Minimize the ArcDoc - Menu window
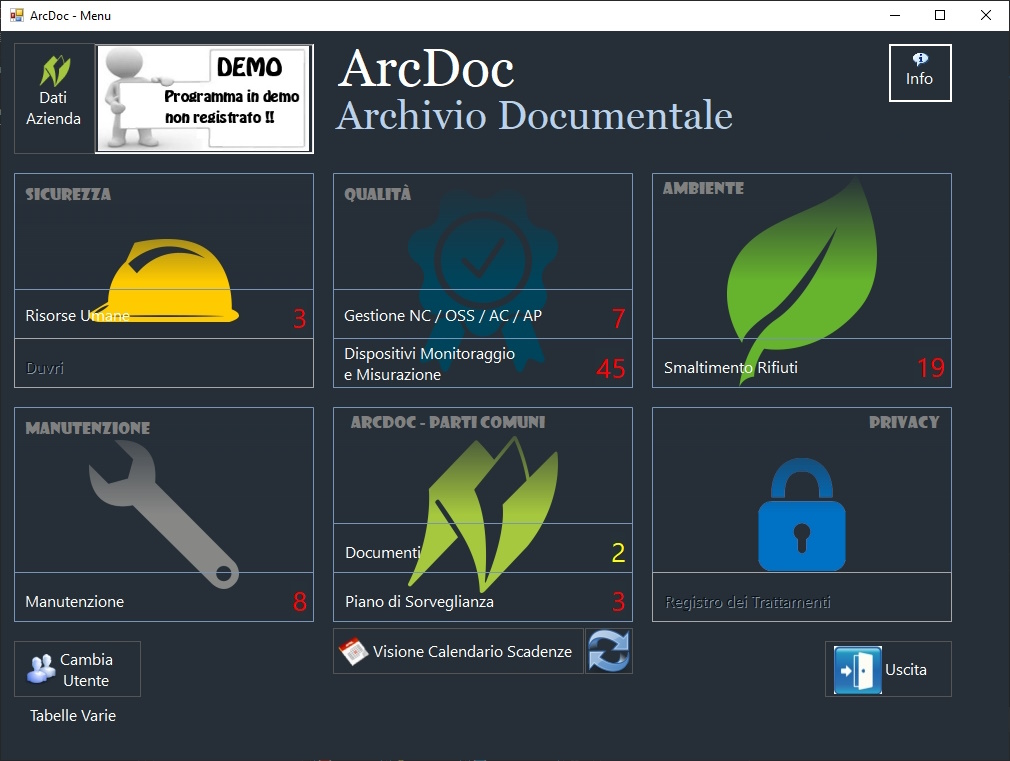Image resolution: width=1010 pixels, height=761 pixels. coord(895,15)
